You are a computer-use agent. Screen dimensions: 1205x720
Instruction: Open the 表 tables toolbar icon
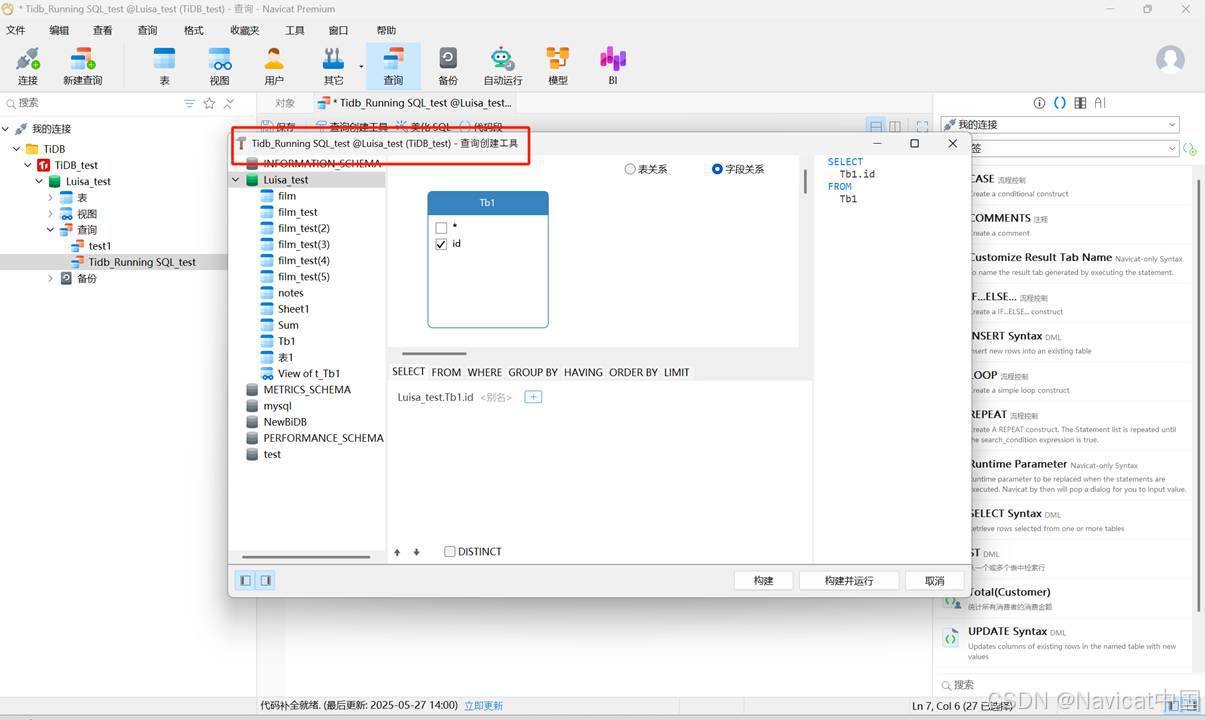[x=164, y=66]
